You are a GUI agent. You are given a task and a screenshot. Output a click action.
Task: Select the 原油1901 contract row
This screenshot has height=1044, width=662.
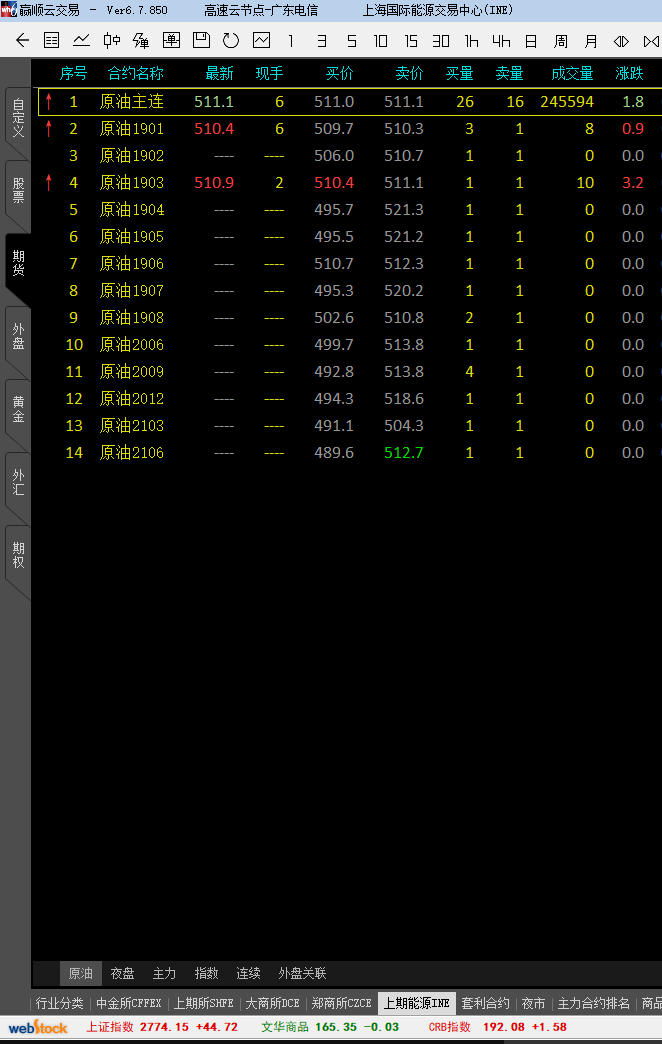350,129
